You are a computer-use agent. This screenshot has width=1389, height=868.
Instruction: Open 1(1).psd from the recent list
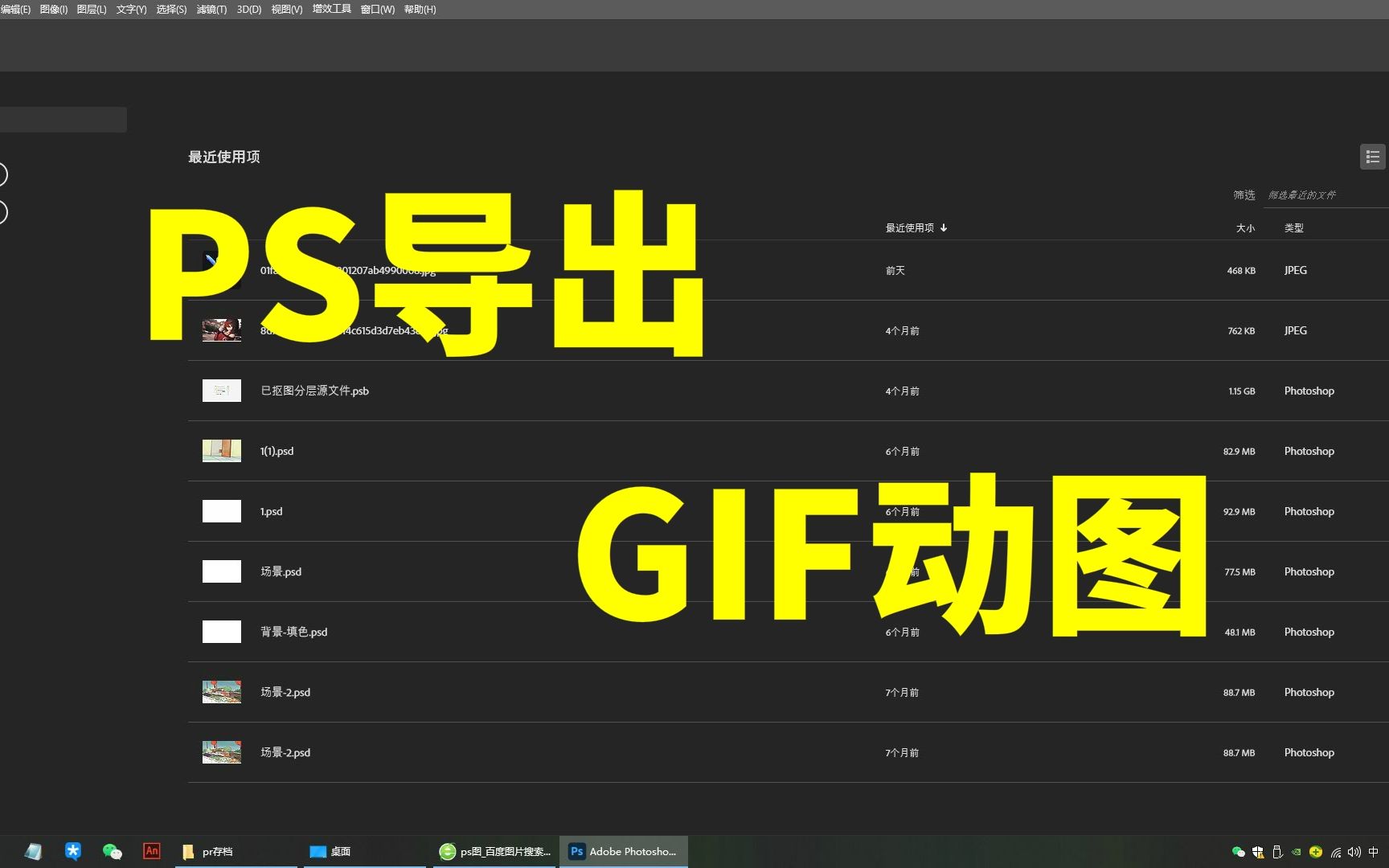tap(277, 451)
